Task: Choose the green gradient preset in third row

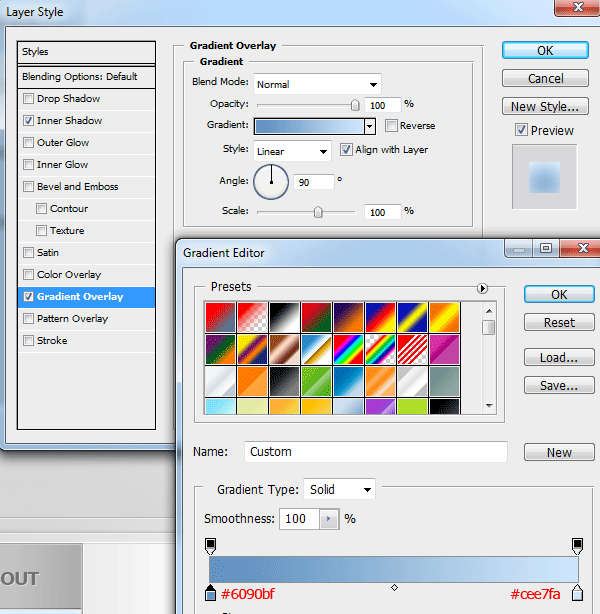Action: pos(316,382)
